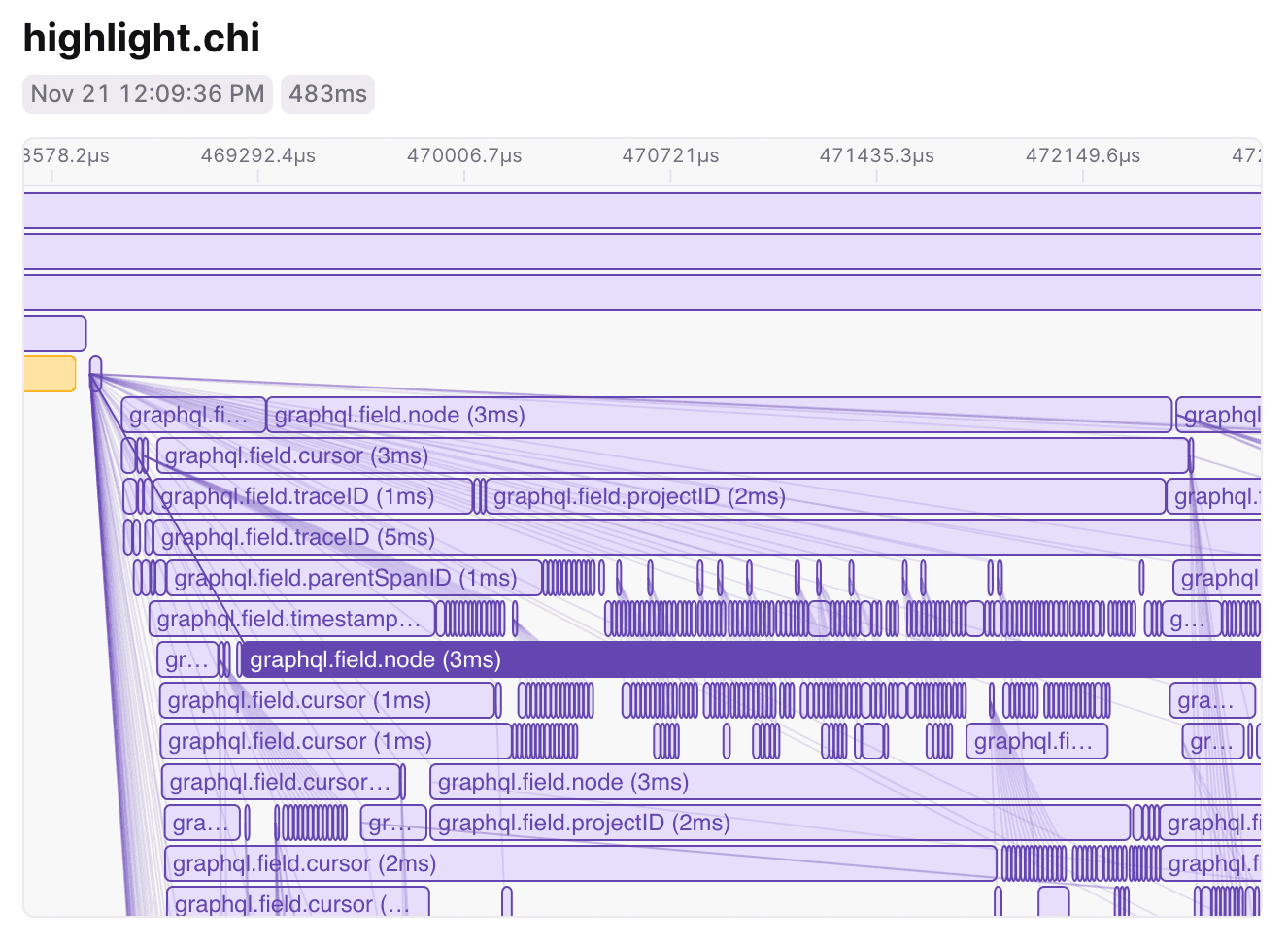Select the truncated graphql.field.timestamp span
The image size is (1288, 944).
[291, 619]
